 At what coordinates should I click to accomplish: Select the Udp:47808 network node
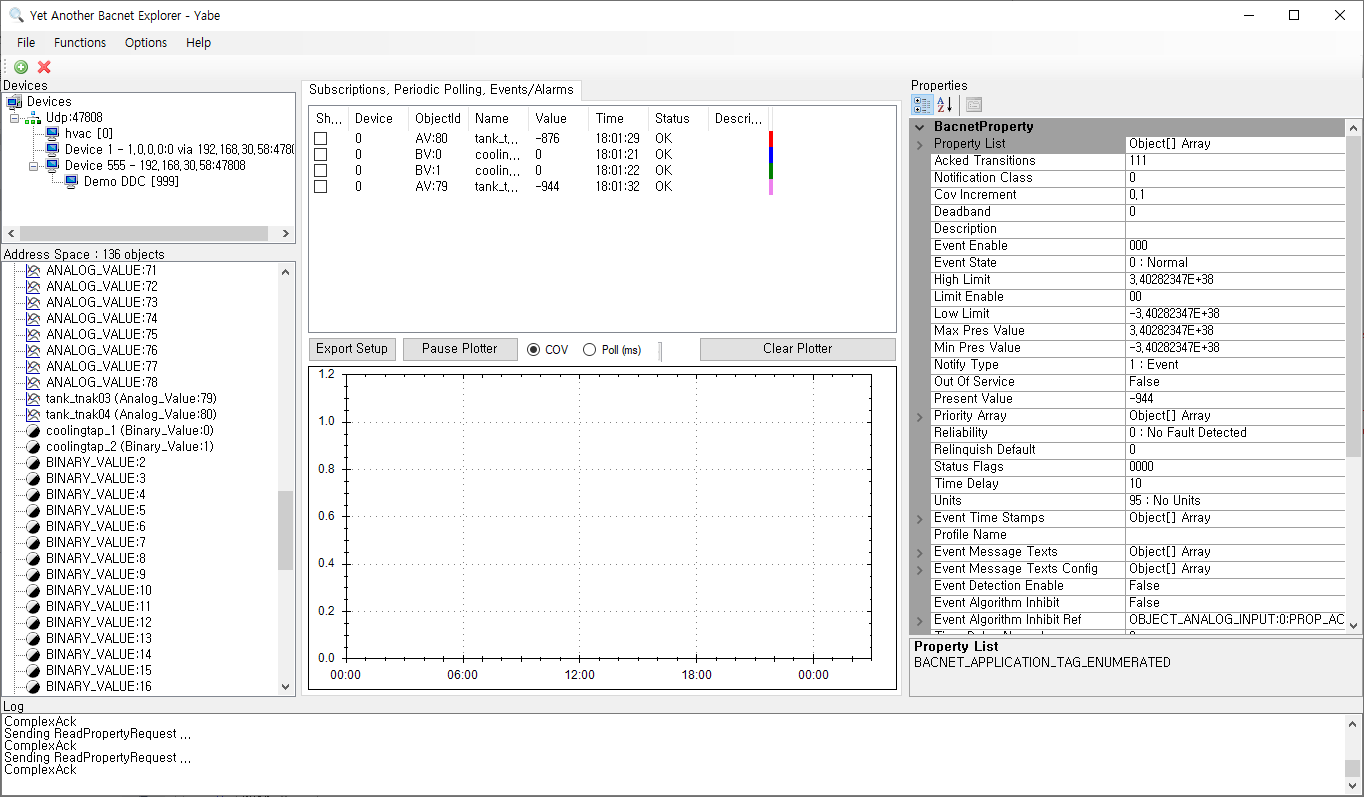click(x=73, y=117)
